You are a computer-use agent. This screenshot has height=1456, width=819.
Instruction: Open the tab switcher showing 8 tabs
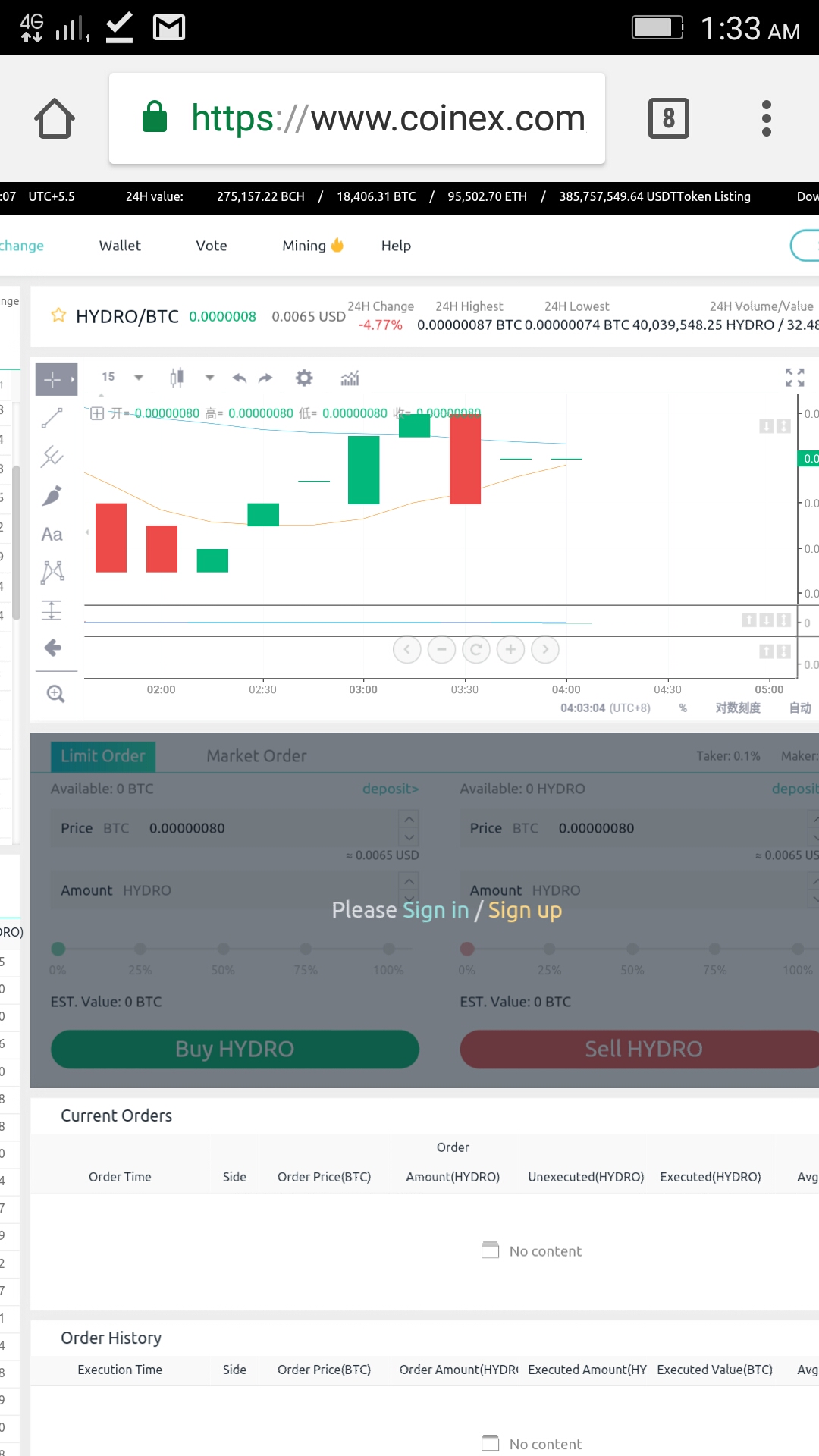[x=668, y=118]
